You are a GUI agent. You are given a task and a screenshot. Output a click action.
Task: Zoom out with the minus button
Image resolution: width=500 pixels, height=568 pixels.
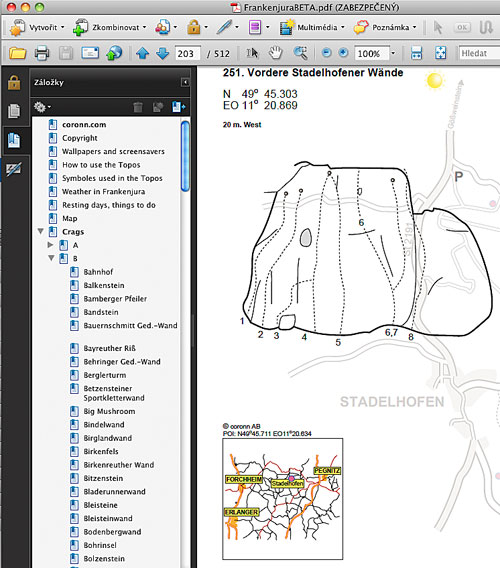pos(326,53)
